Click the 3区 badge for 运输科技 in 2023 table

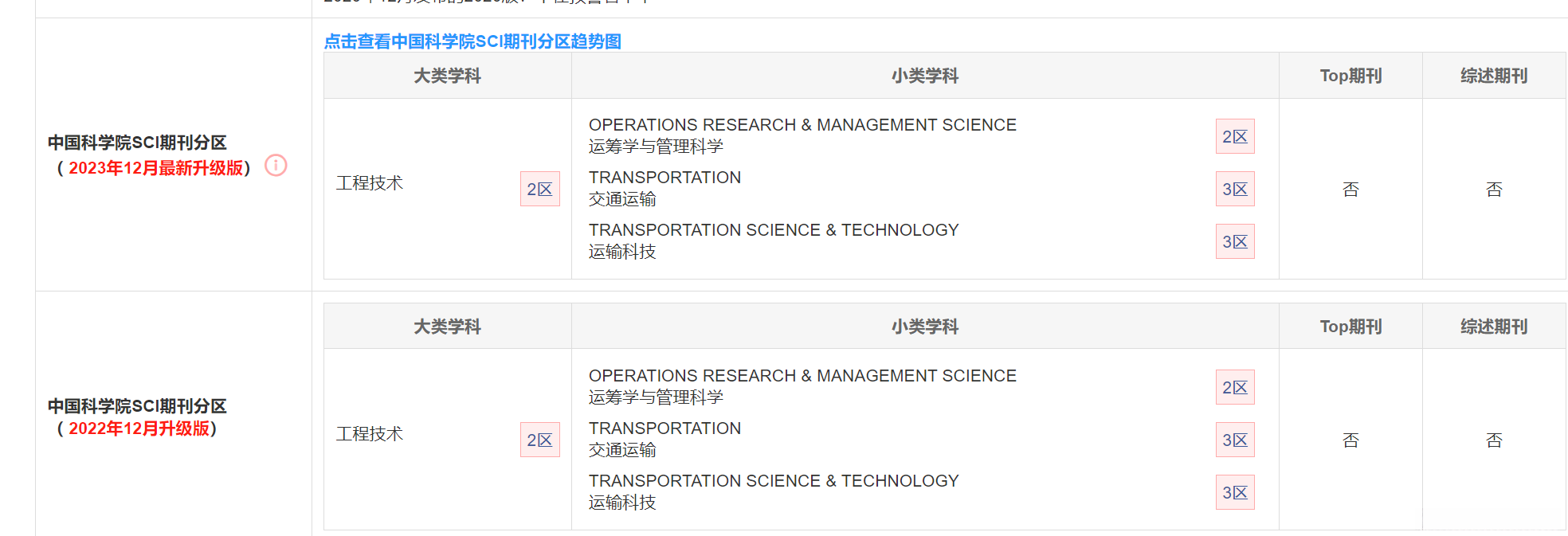[x=1234, y=242]
